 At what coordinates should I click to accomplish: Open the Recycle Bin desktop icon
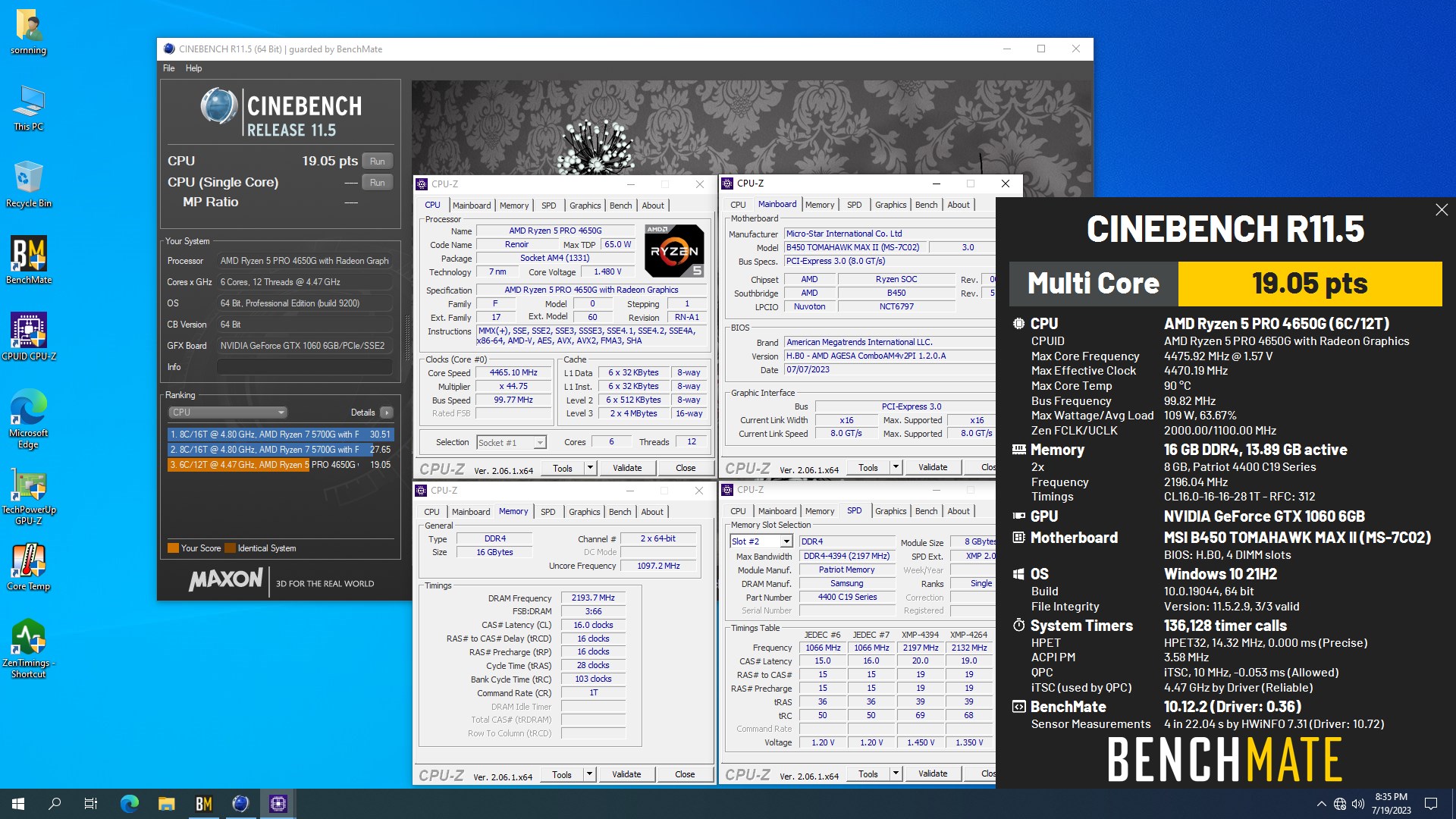pyautogui.click(x=28, y=184)
